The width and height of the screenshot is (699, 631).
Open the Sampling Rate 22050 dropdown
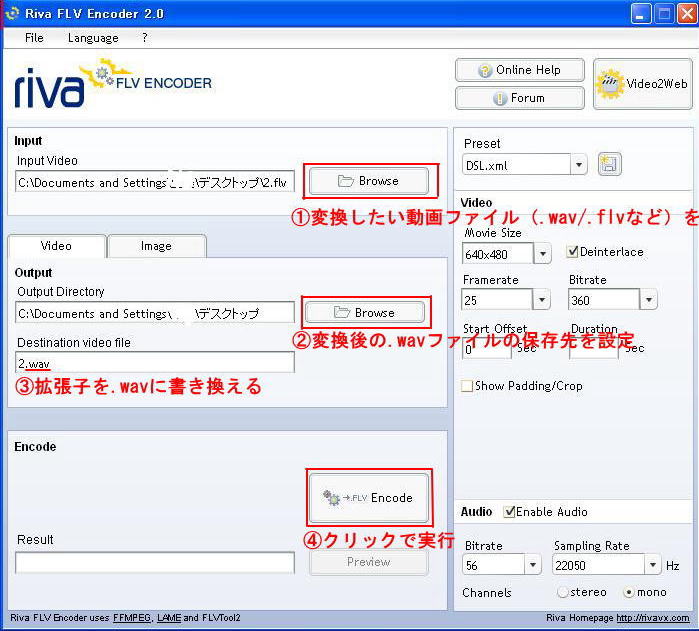click(x=653, y=565)
